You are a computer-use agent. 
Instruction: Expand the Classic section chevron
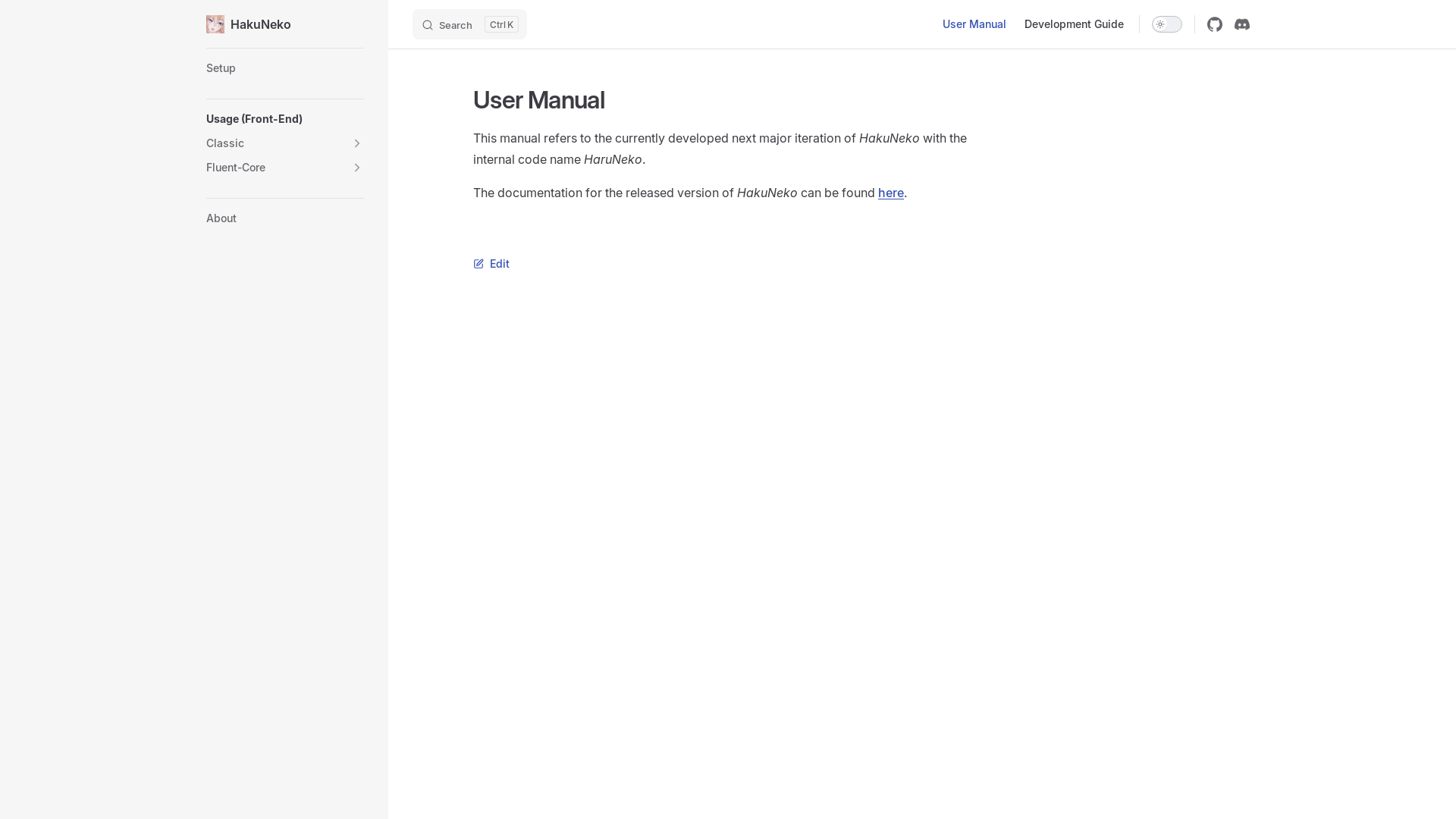pyautogui.click(x=356, y=143)
